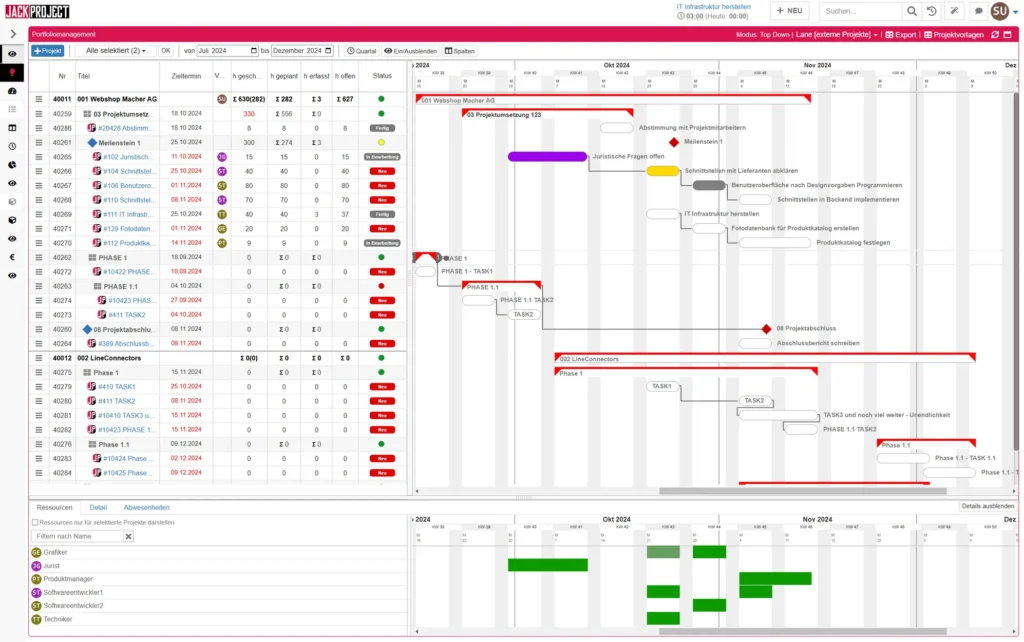Click the Export link in header
Image resolution: width=1024 pixels, height=642 pixels.
[900, 34]
